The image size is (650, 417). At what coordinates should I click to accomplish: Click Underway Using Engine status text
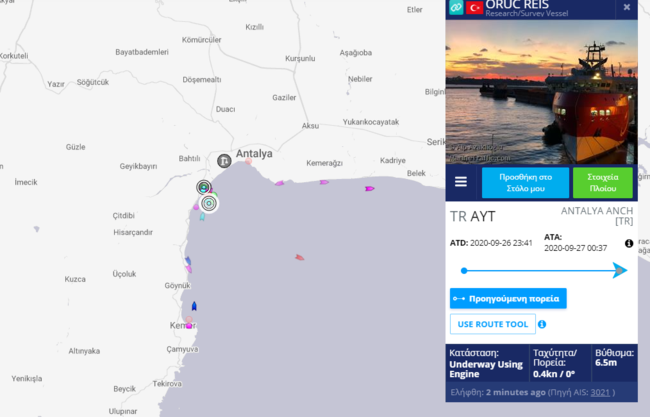[486, 369]
